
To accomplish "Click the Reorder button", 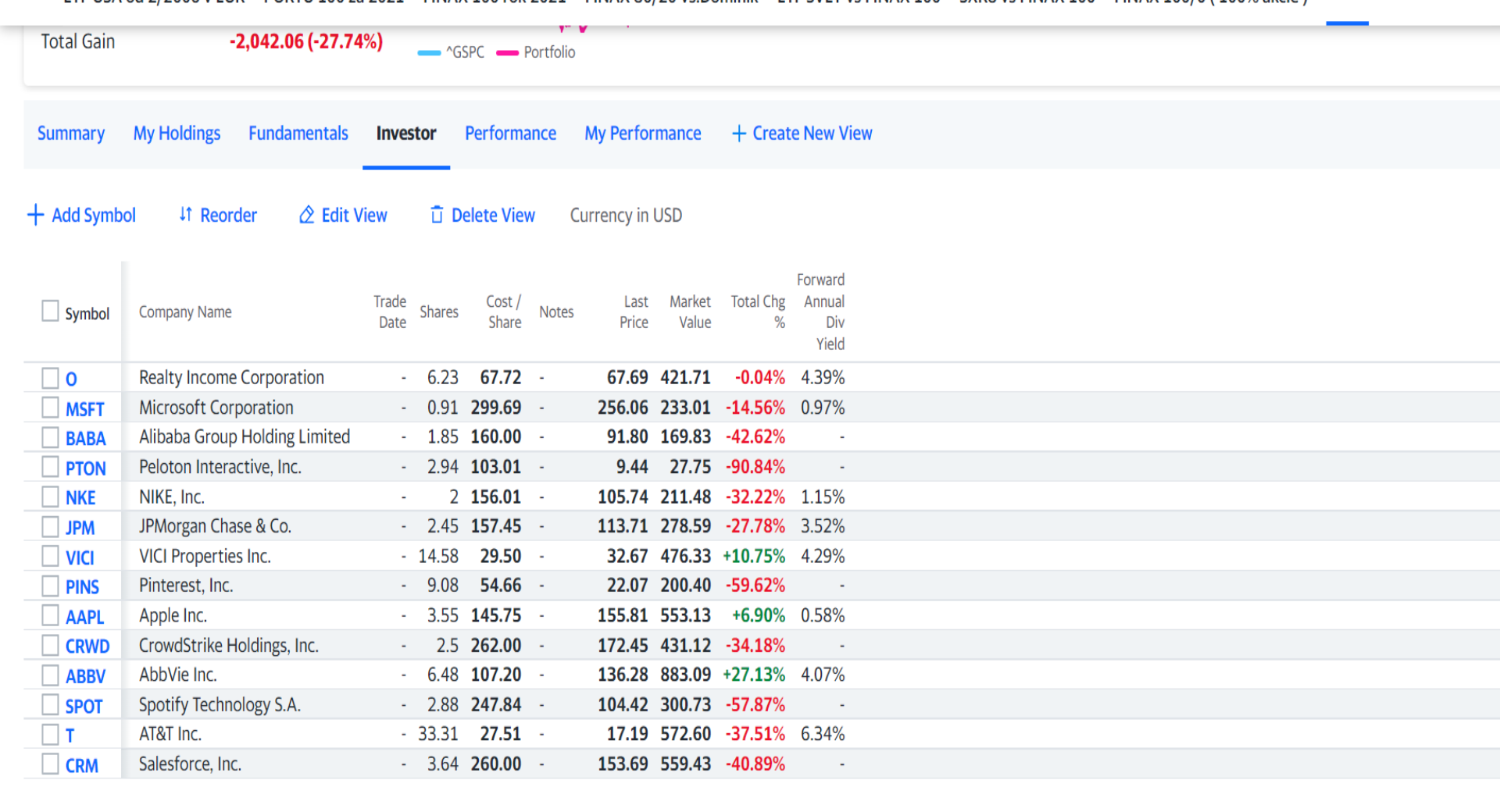I will 218,215.
